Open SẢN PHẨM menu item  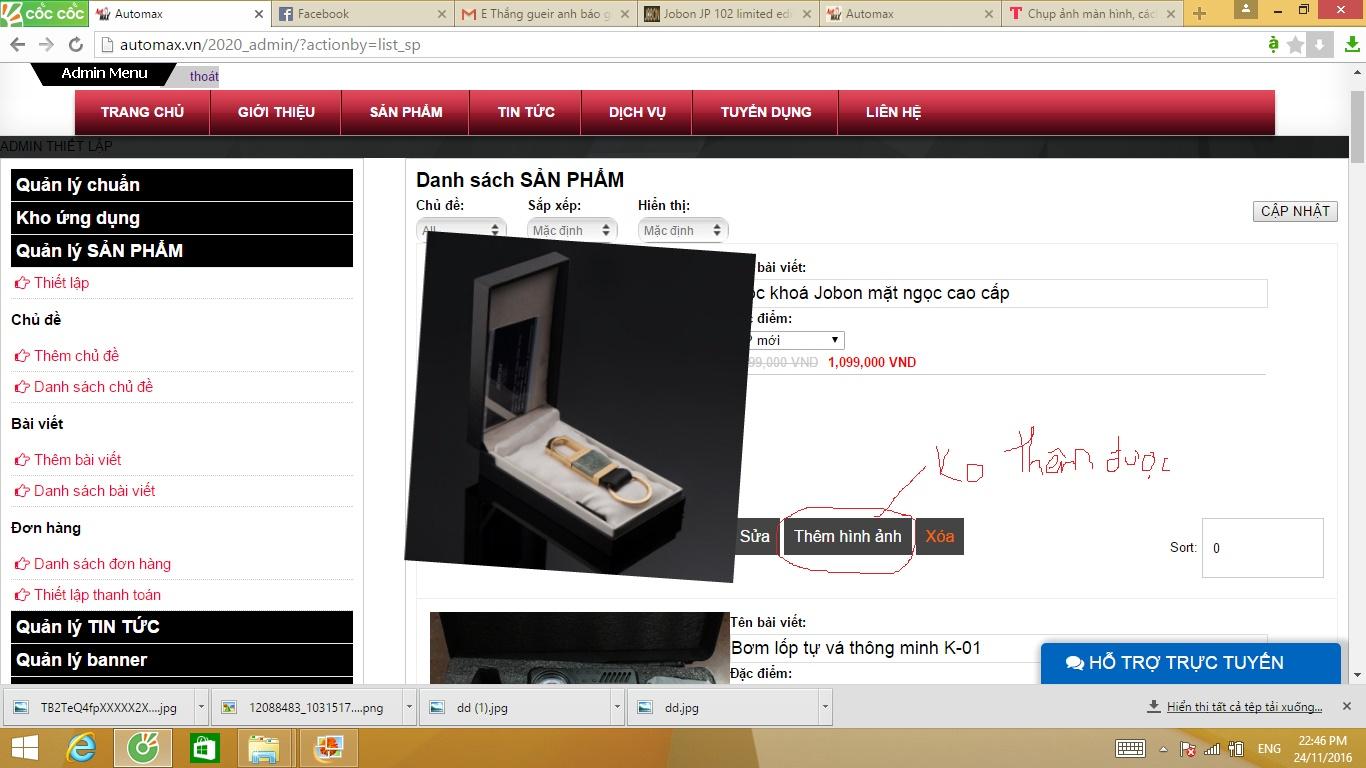406,112
